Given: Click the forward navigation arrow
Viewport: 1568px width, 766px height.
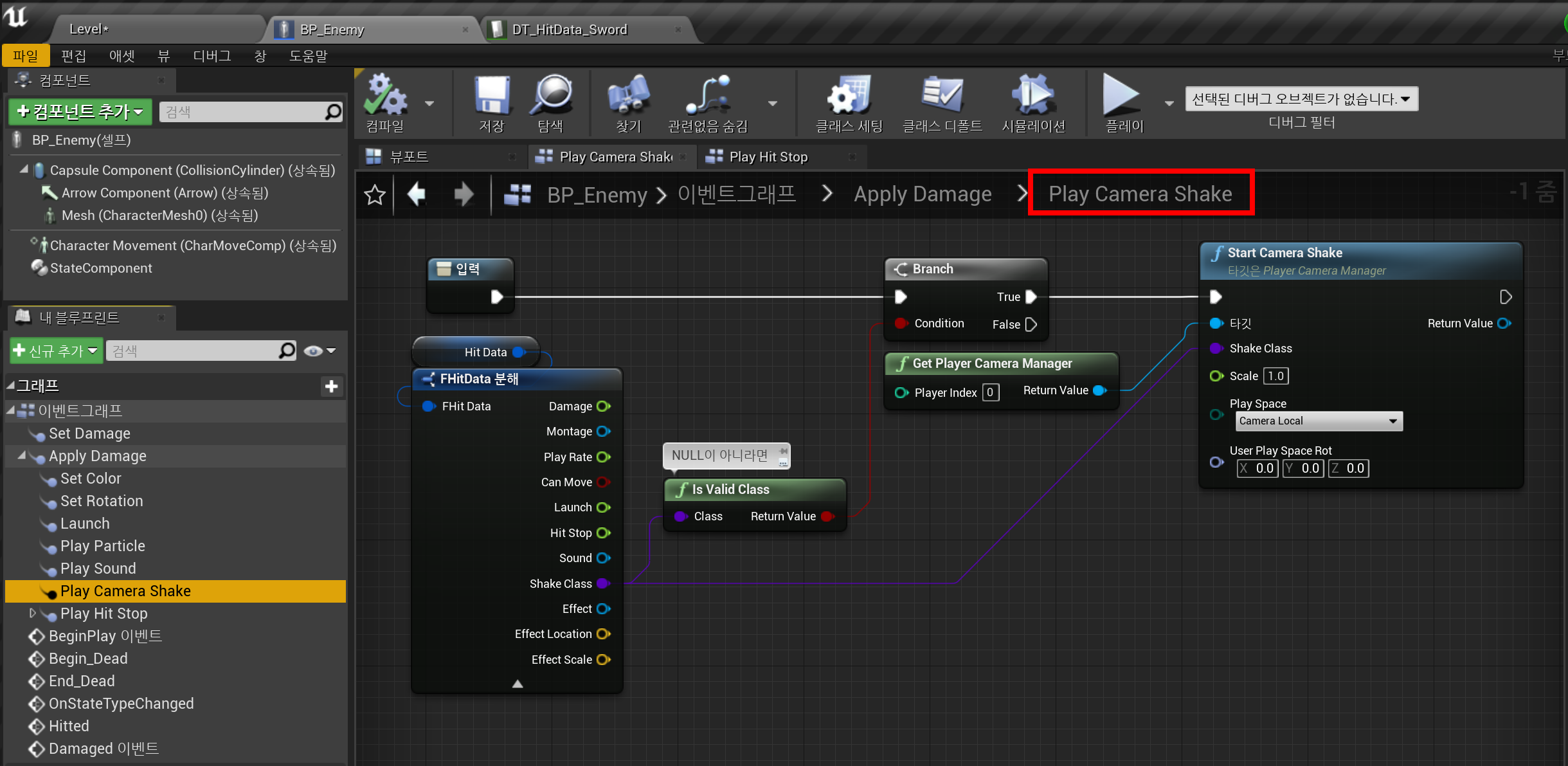Looking at the screenshot, I should click(464, 194).
